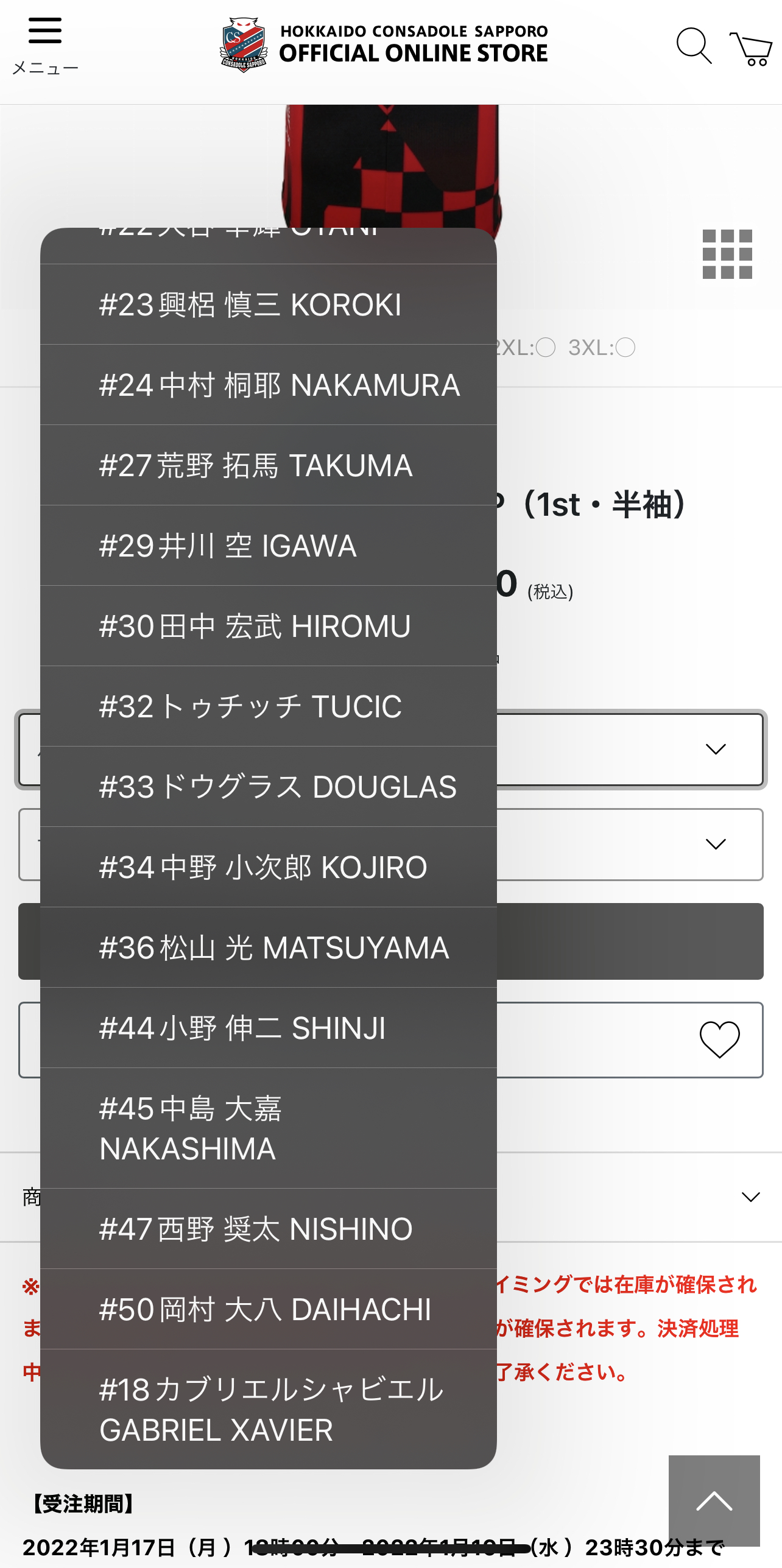Select #18 GABRIEL XAVIER option
Viewport: 782px width, 1568px height.
tap(268, 1409)
